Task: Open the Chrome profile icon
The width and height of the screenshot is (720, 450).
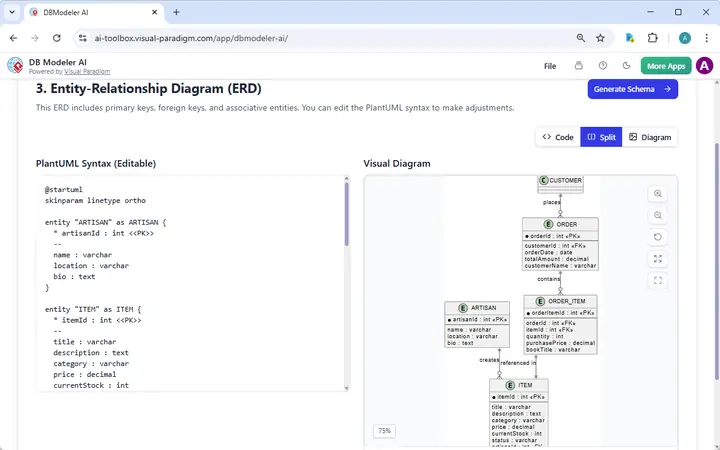Action: [x=685, y=38]
